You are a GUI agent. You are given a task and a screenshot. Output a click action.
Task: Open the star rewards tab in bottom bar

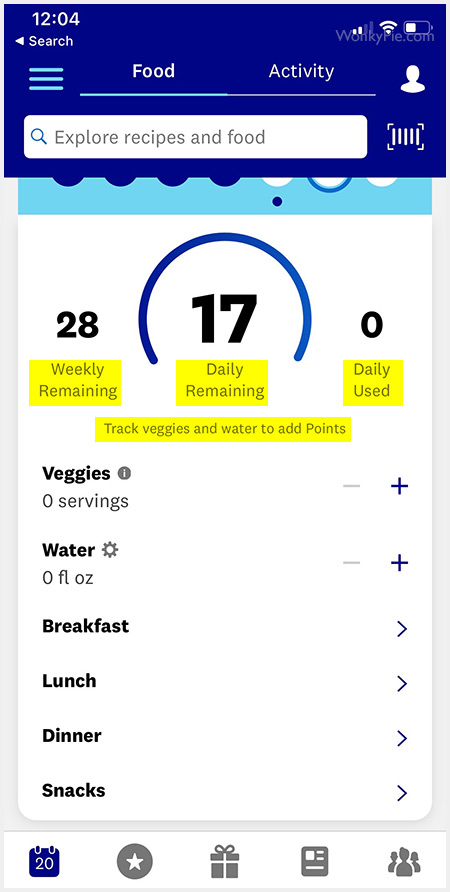point(135,861)
